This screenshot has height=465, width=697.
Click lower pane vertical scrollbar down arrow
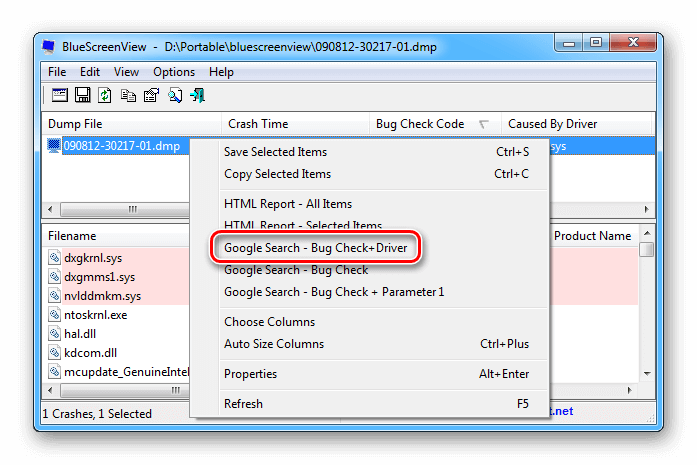point(647,373)
